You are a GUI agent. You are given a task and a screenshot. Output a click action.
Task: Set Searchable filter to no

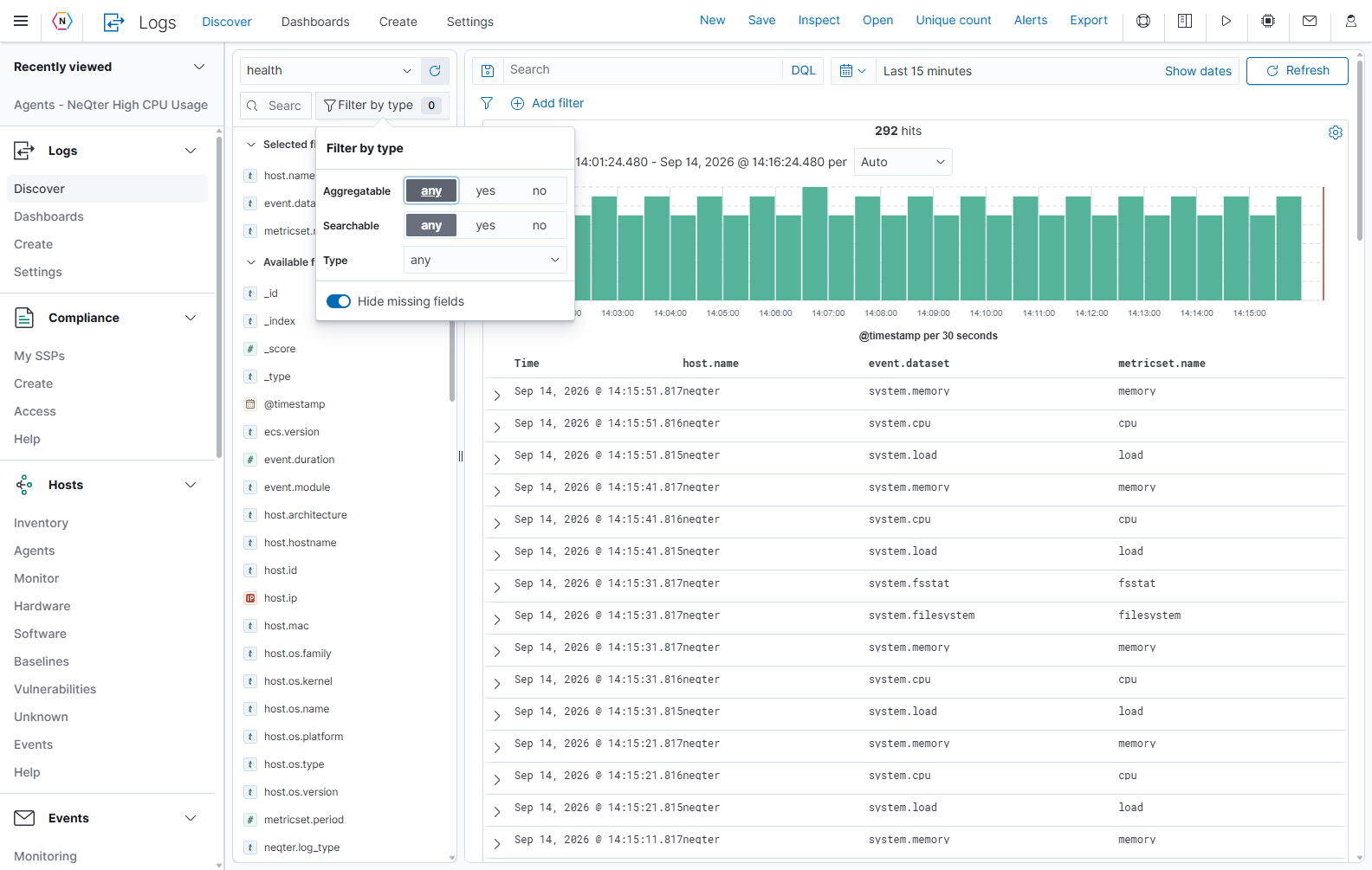540,225
